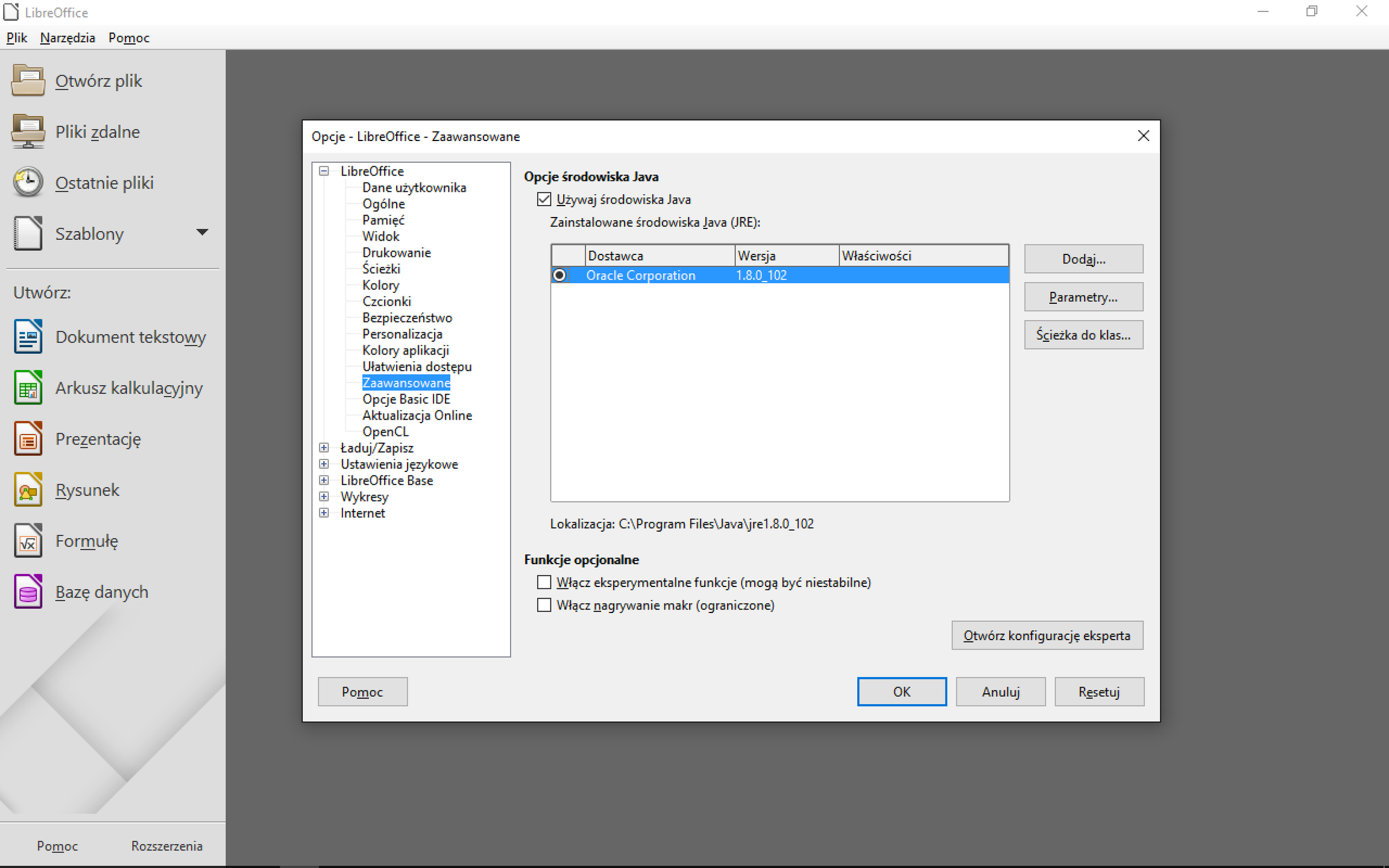This screenshot has height=868, width=1389.
Task: Click the Dostawca column header
Action: tap(660, 256)
